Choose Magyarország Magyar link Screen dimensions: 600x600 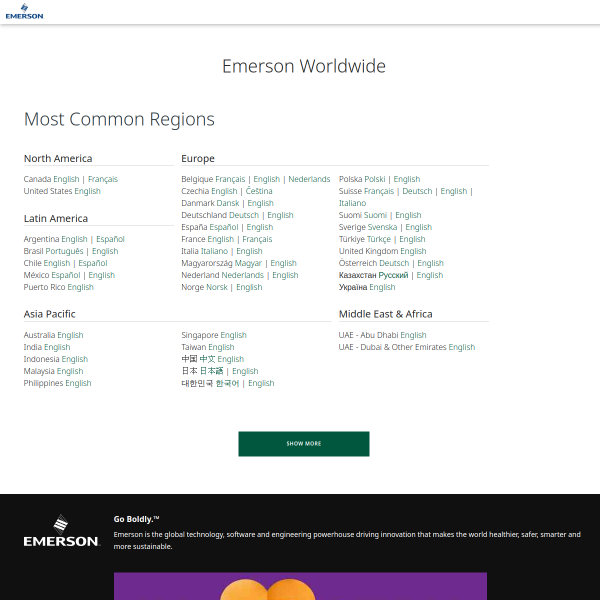[x=248, y=263]
